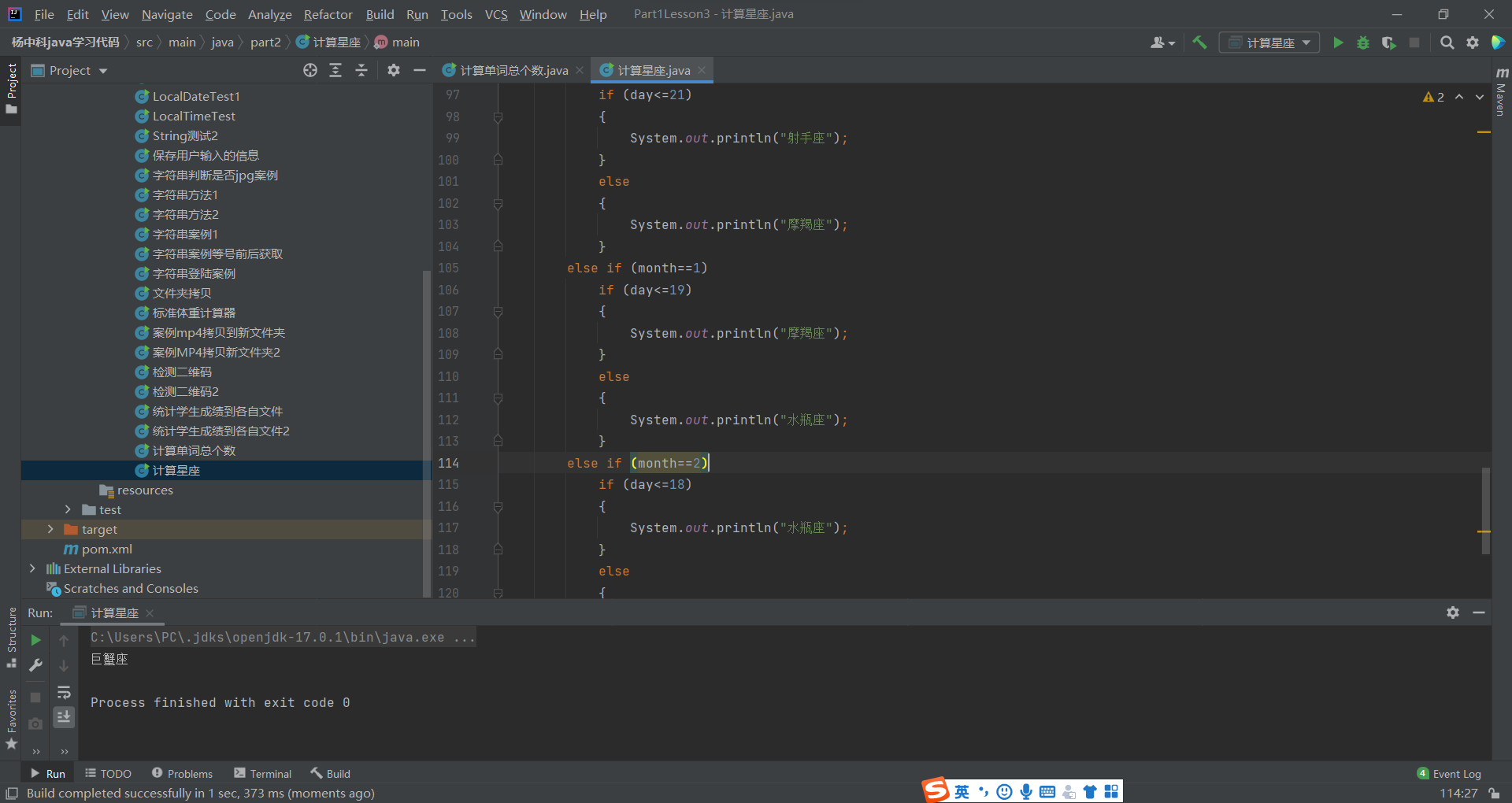Toggle code fold marker on line 98

[x=498, y=117]
